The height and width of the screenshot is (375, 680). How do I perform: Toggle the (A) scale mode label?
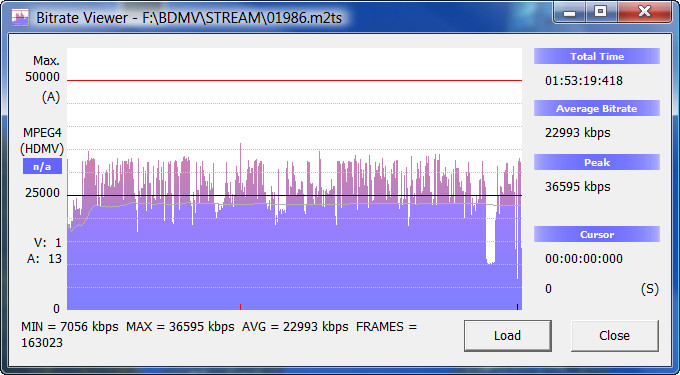[x=51, y=97]
